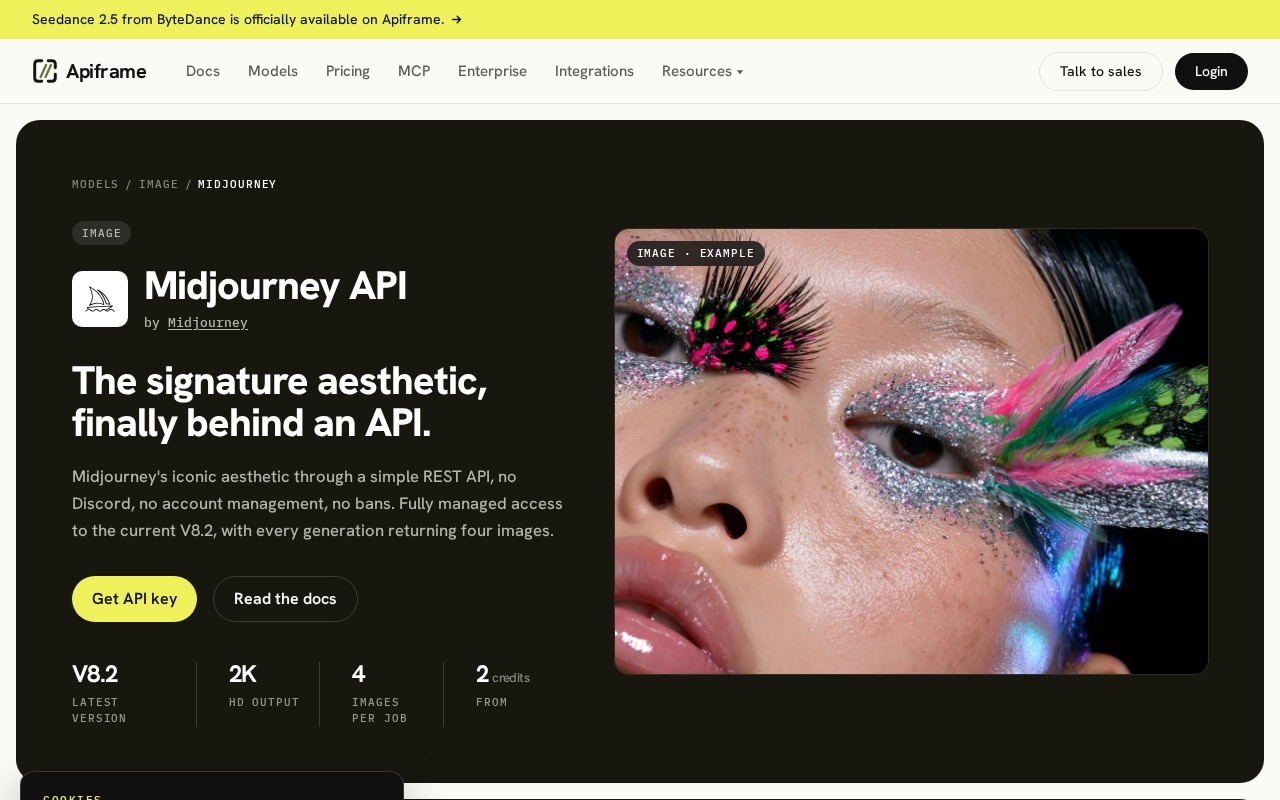Click the Login button
Image resolution: width=1280 pixels, height=800 pixels.
1211,71
